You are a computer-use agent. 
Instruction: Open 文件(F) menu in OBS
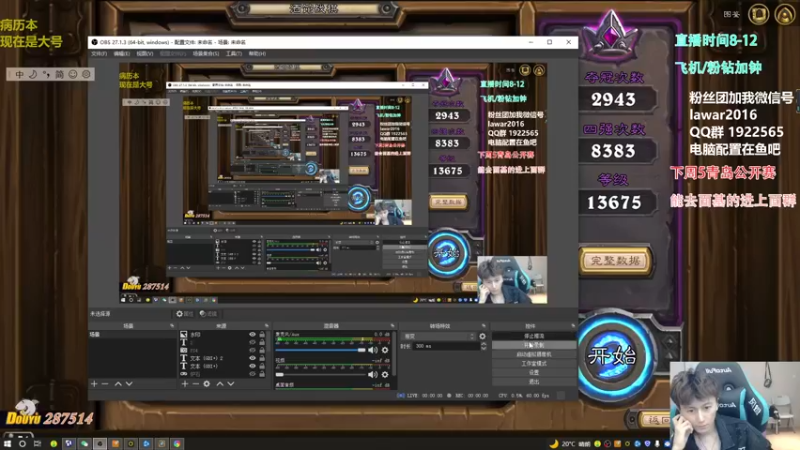click(x=99, y=54)
